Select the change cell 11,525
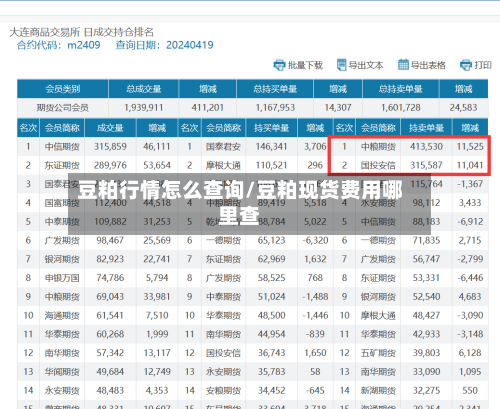The width and height of the screenshot is (500, 409). coord(470,146)
